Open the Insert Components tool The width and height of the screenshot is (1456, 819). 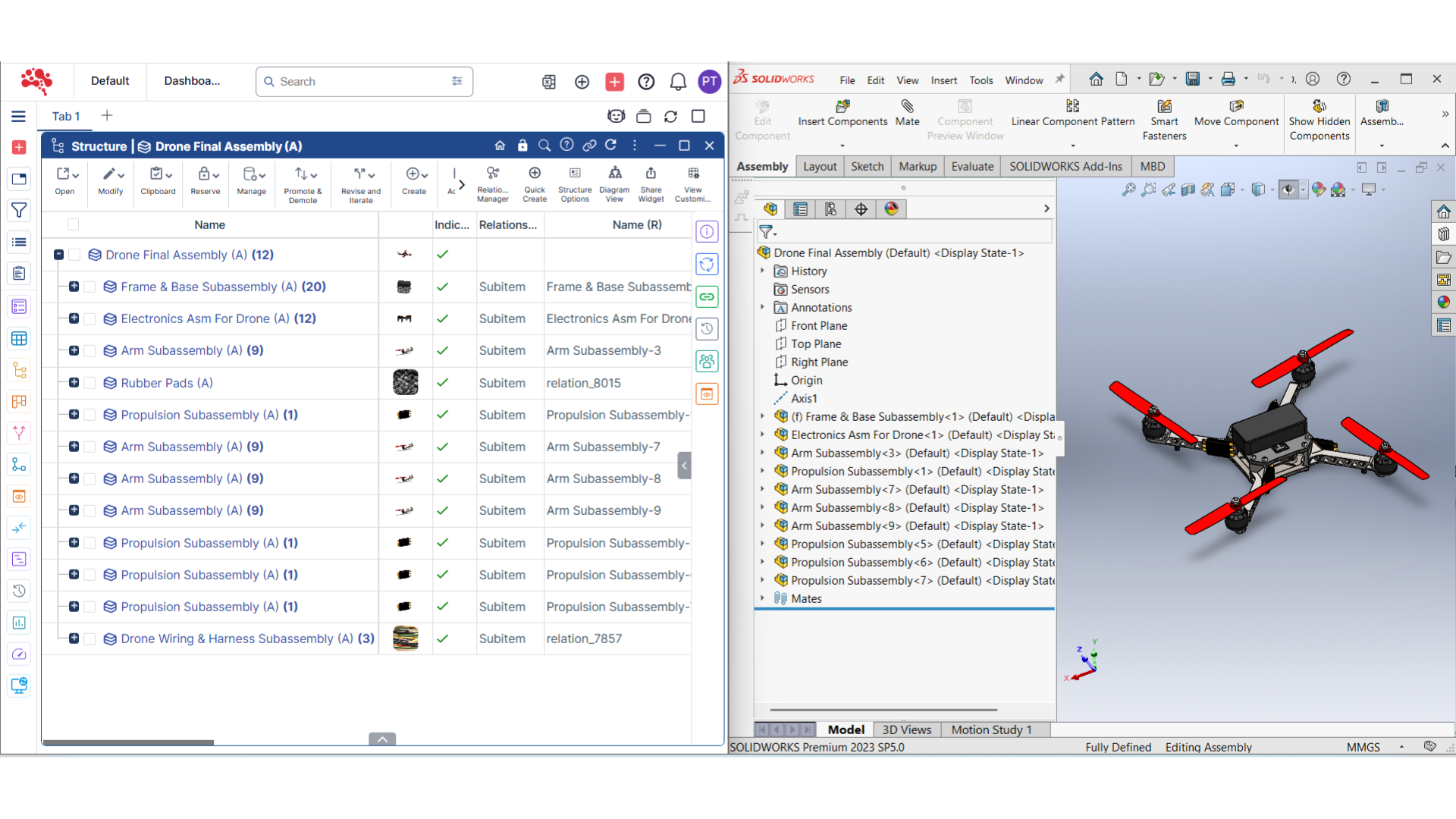pyautogui.click(x=843, y=114)
